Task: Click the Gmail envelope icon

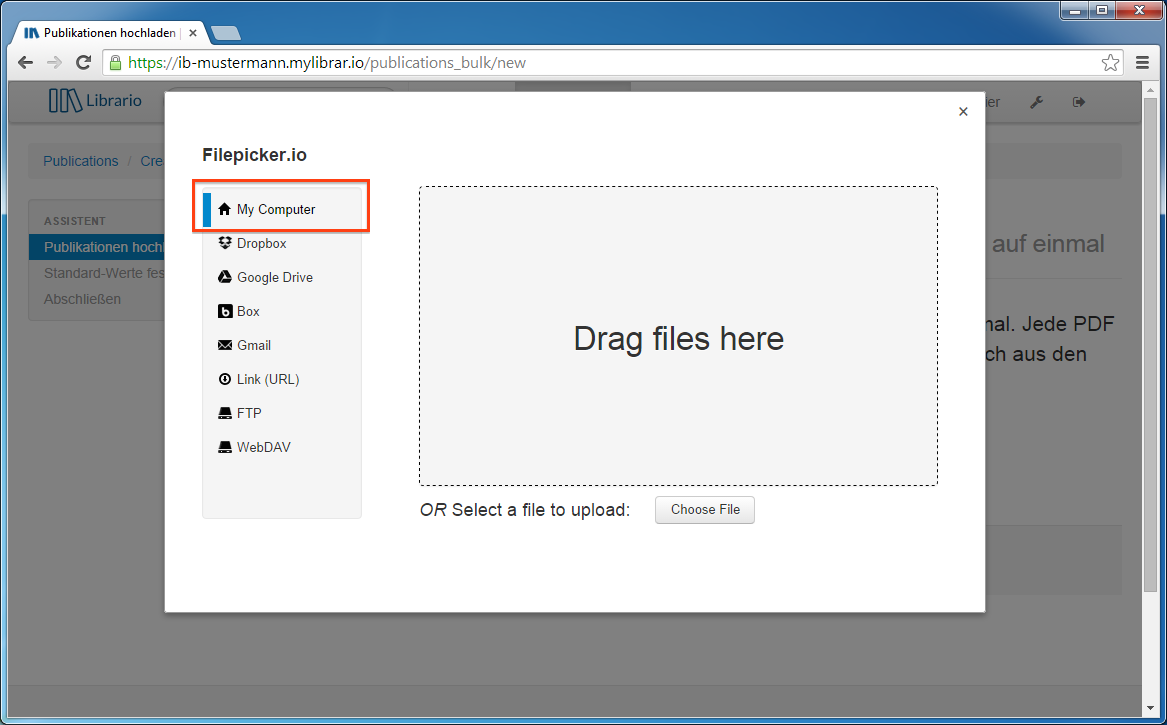Action: [225, 345]
